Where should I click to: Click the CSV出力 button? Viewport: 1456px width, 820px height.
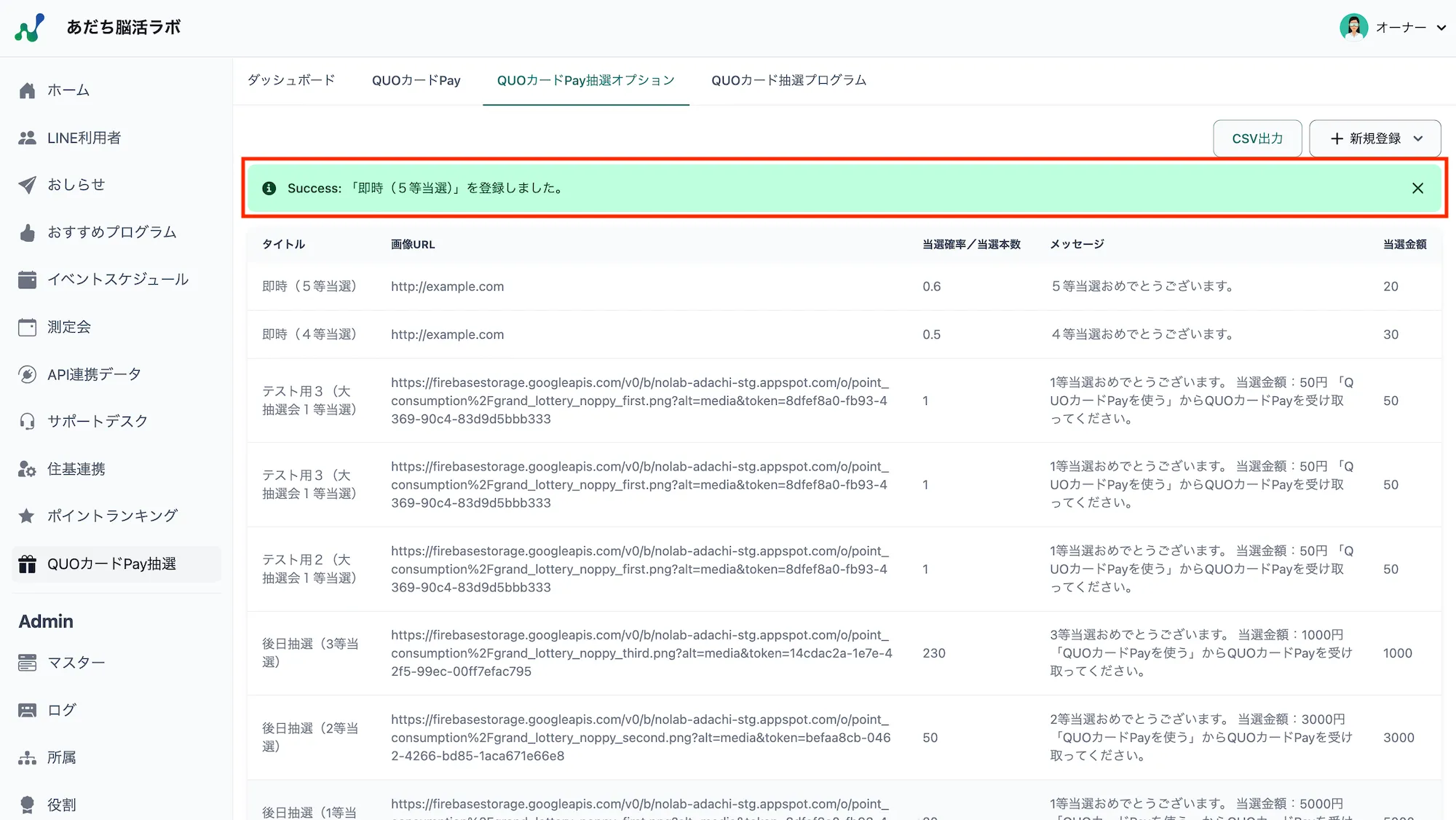pyautogui.click(x=1257, y=138)
